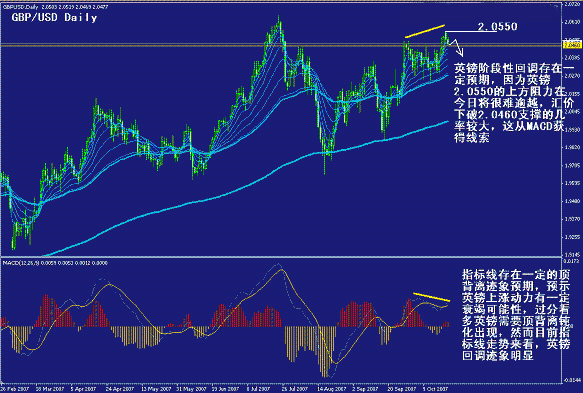Click the "26 Feb 2007" date label
This screenshot has width=583, height=393.
click(14, 389)
